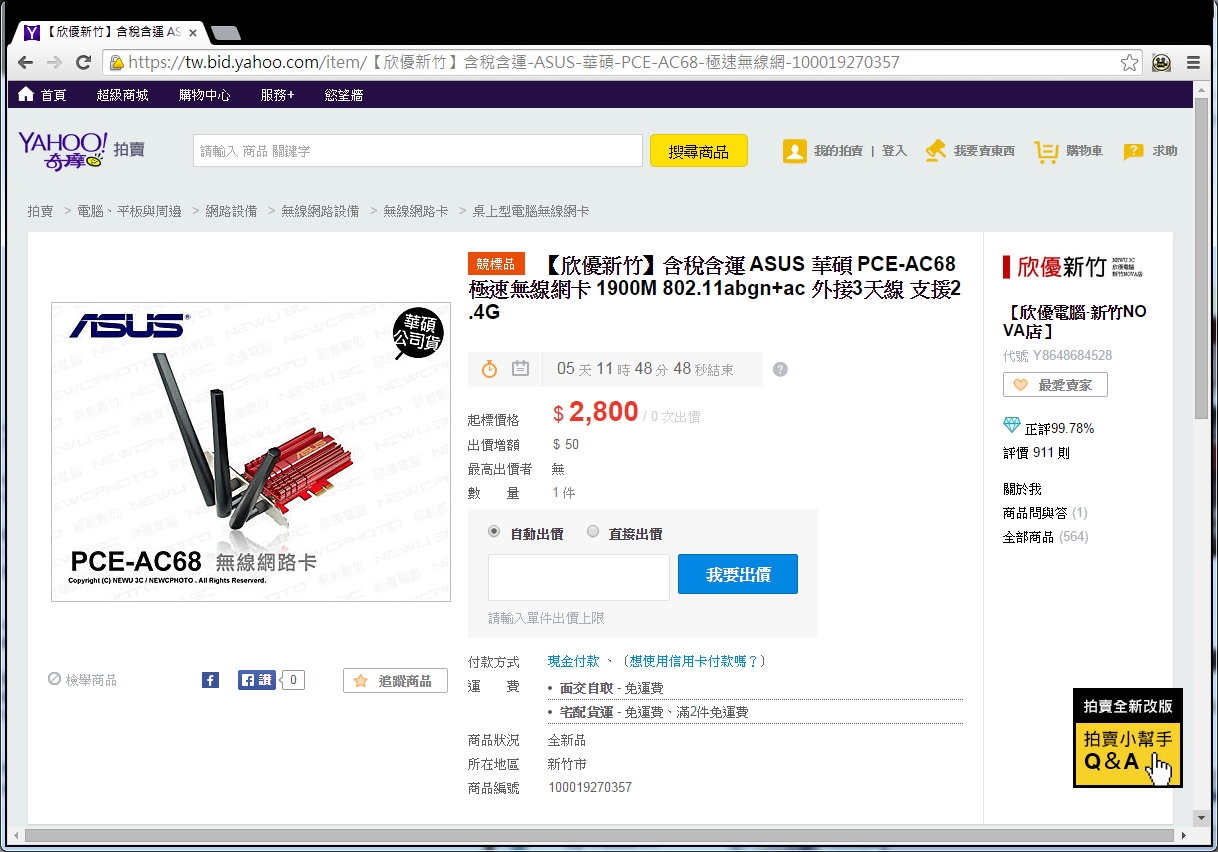Select the 自動出價 radio button

pos(494,532)
